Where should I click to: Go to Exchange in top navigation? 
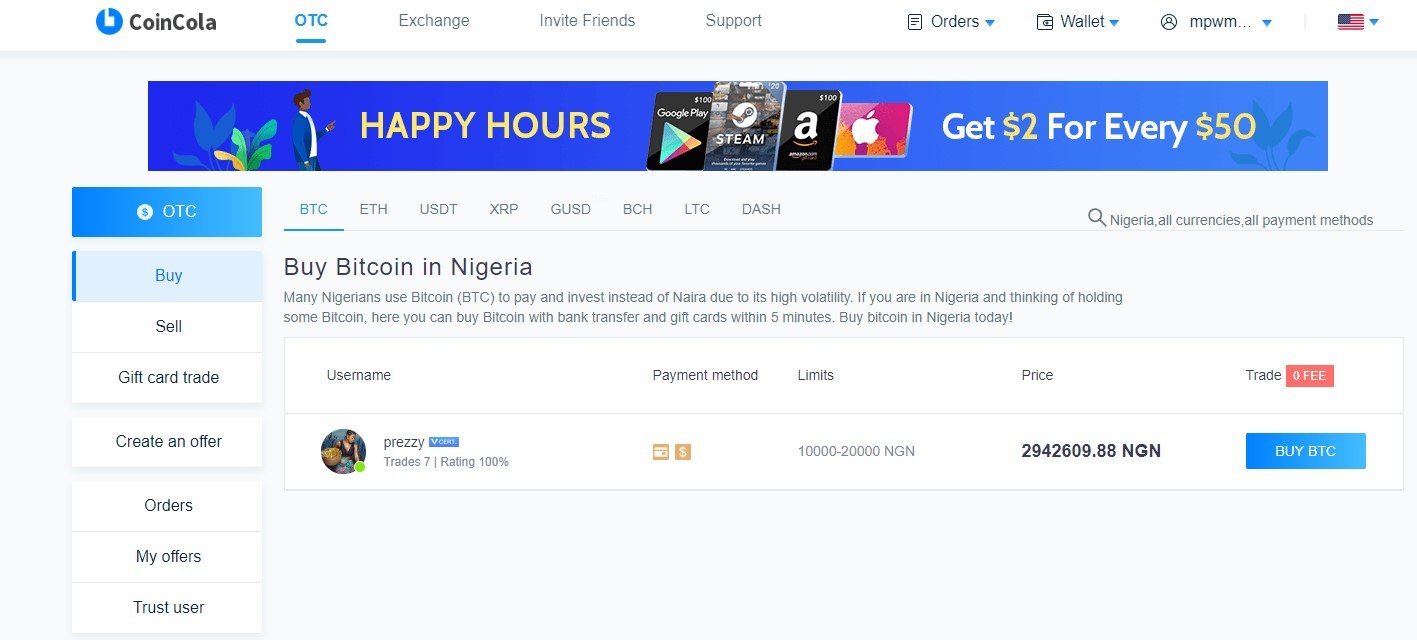click(434, 21)
